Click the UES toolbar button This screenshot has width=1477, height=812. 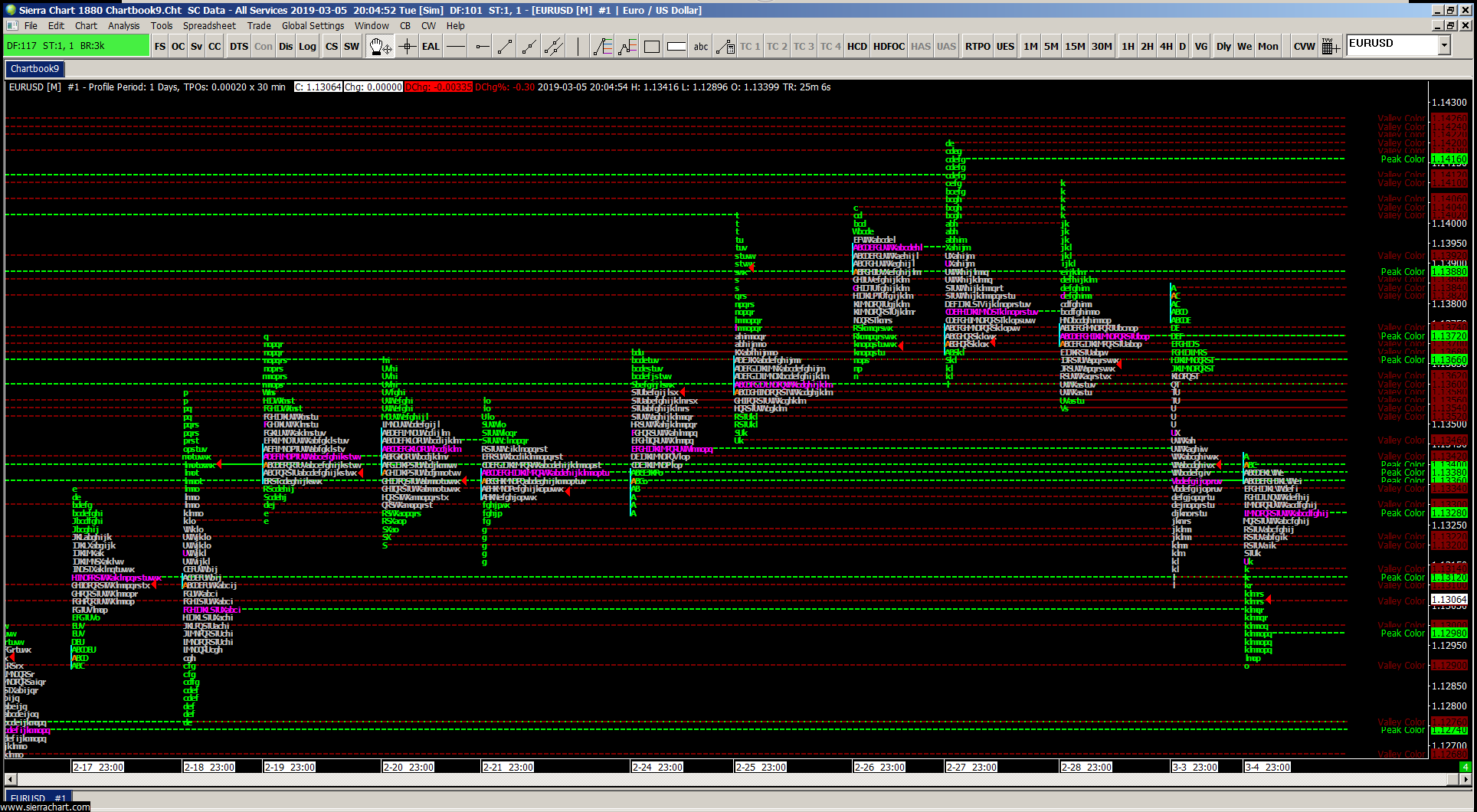(1005, 47)
